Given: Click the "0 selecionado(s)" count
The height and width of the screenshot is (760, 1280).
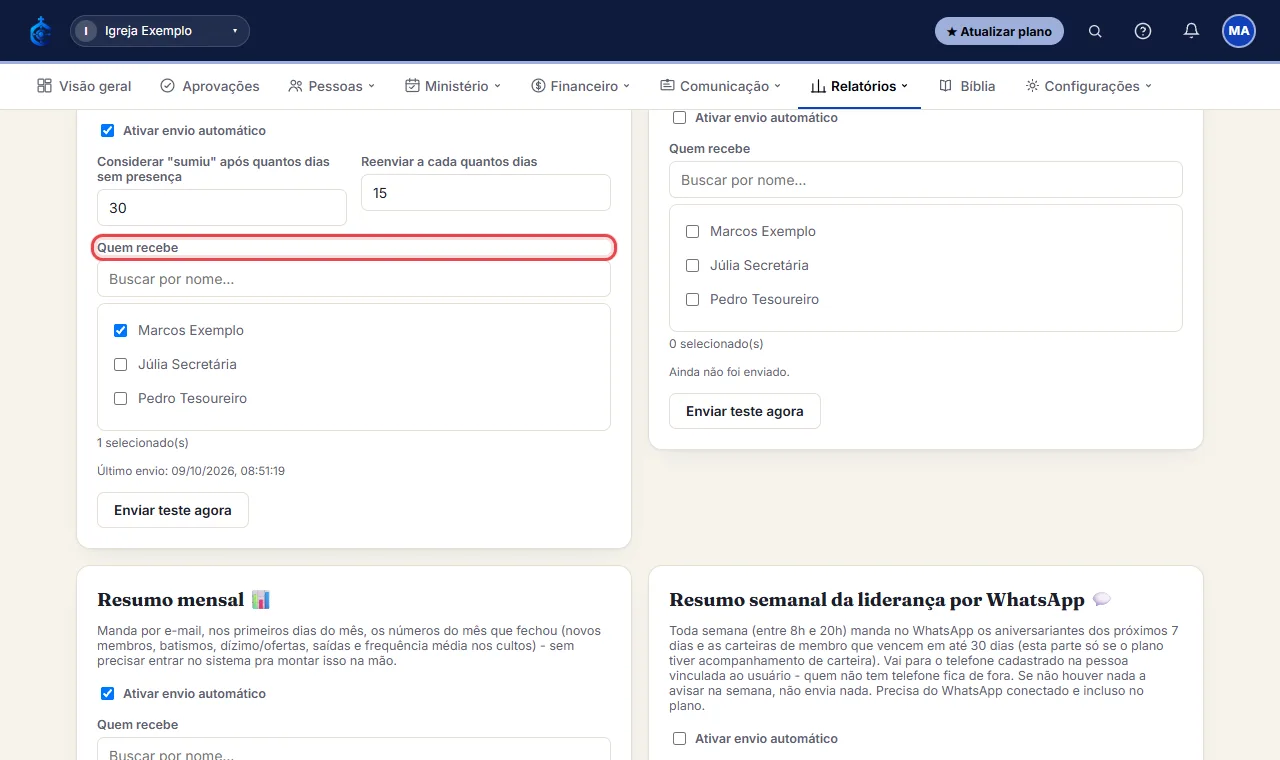Looking at the screenshot, I should (x=716, y=343).
